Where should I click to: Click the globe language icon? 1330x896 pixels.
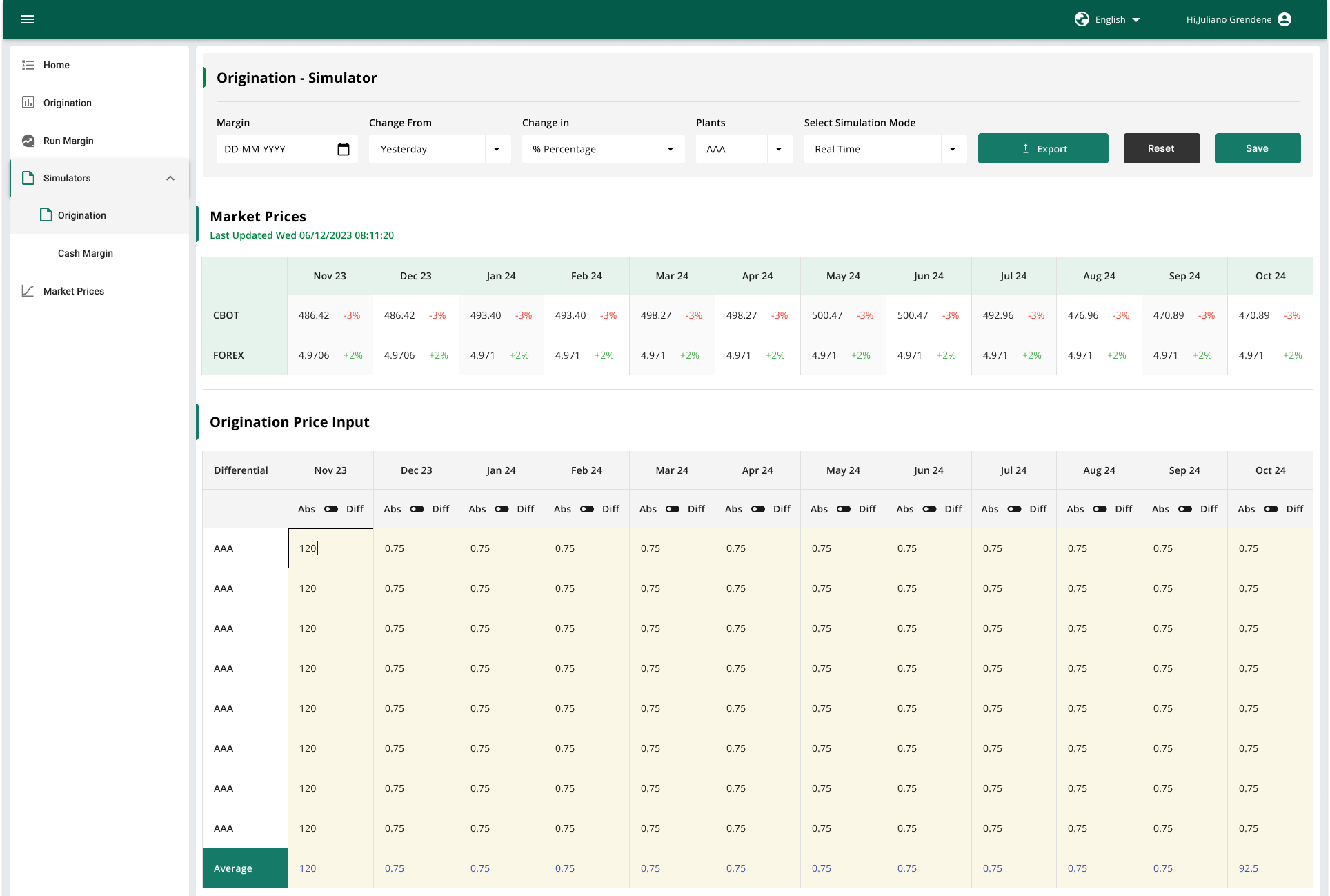click(x=1082, y=19)
